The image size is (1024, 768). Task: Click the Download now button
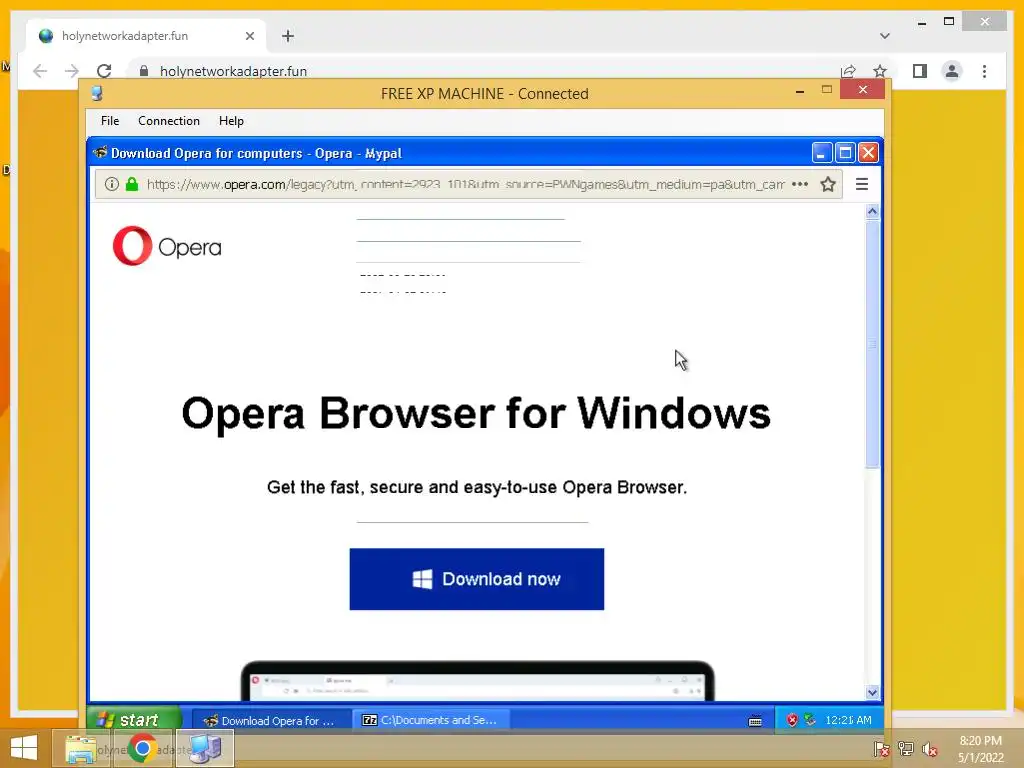tap(477, 579)
